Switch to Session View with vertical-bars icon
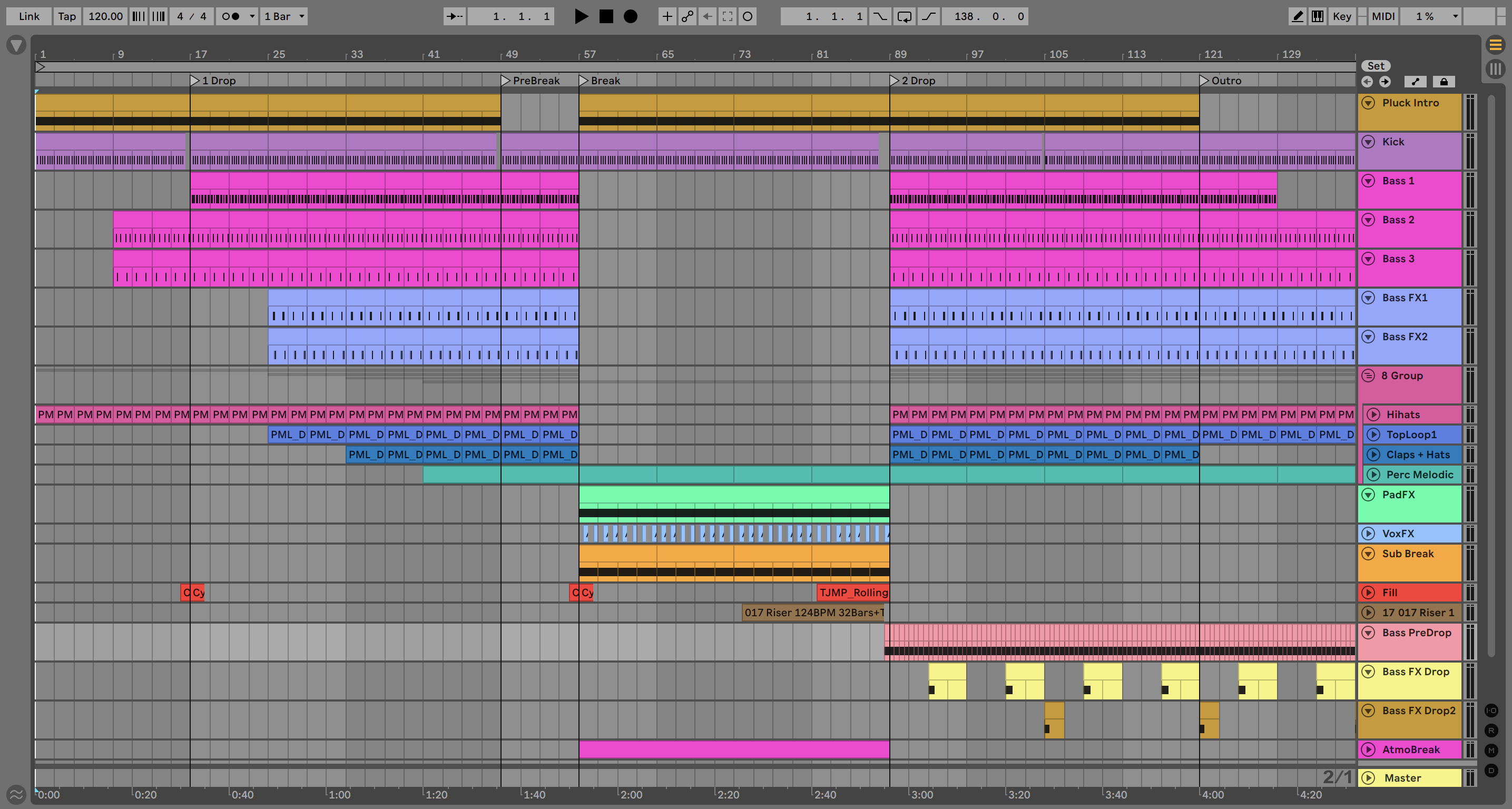The height and width of the screenshot is (809, 1512). (1495, 69)
